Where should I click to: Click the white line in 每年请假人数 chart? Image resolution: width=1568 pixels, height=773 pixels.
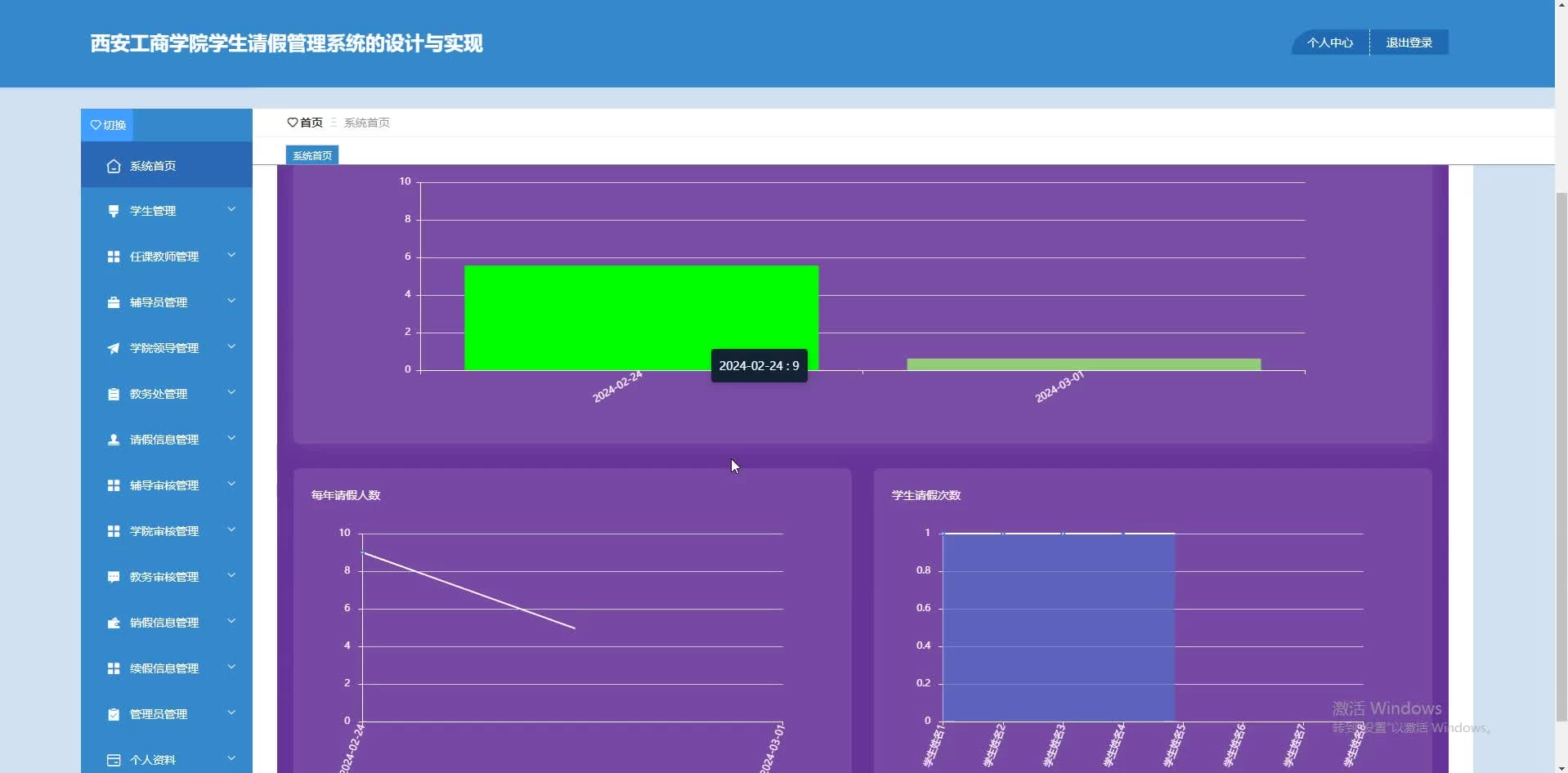(x=468, y=591)
